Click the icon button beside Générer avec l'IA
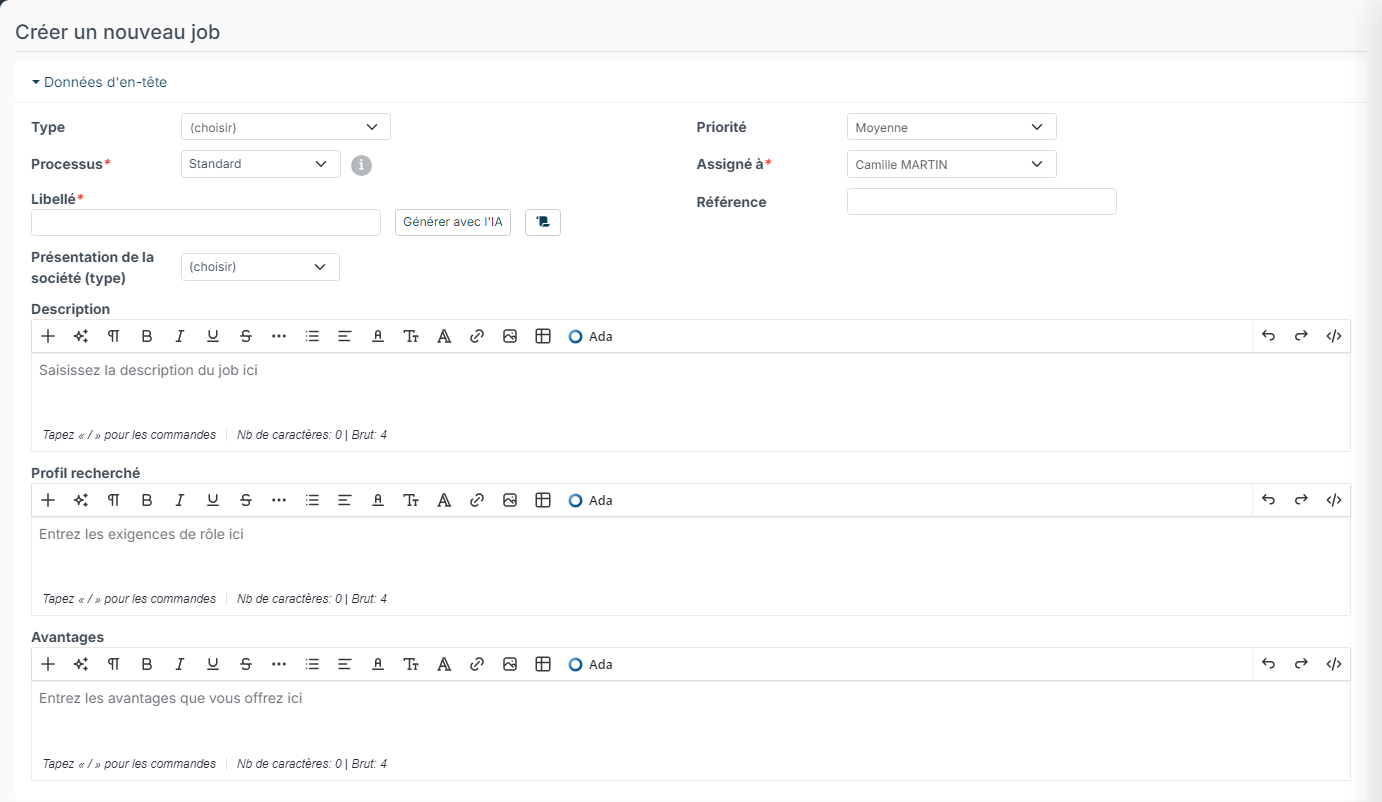 pos(543,222)
